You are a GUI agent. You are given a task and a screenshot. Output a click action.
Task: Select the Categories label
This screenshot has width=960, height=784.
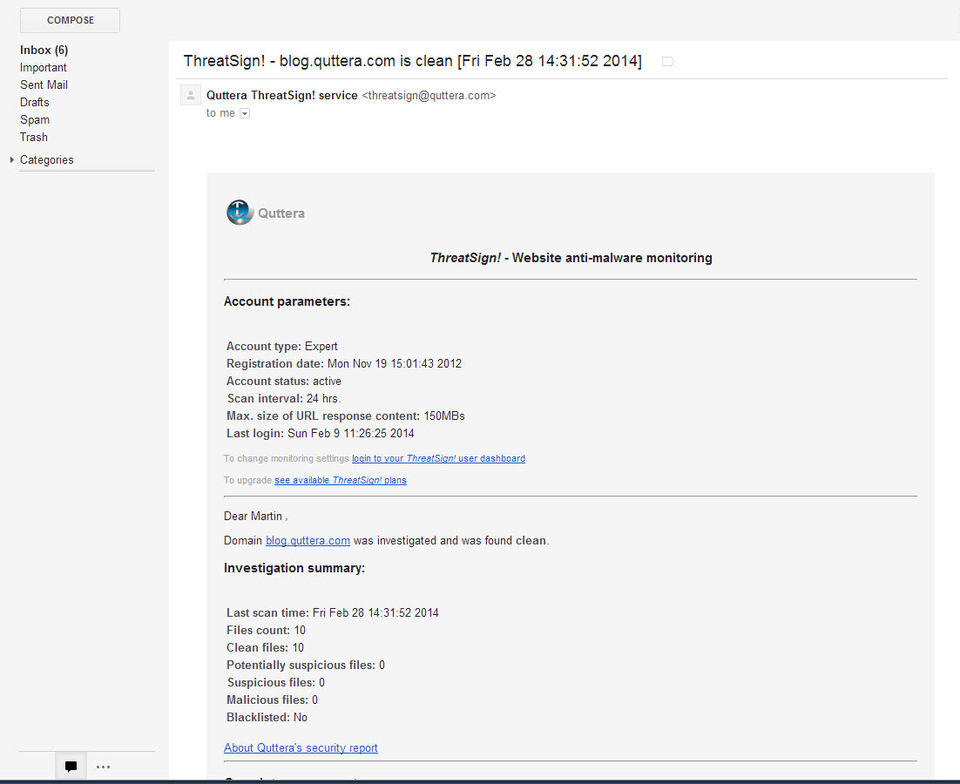(x=47, y=160)
